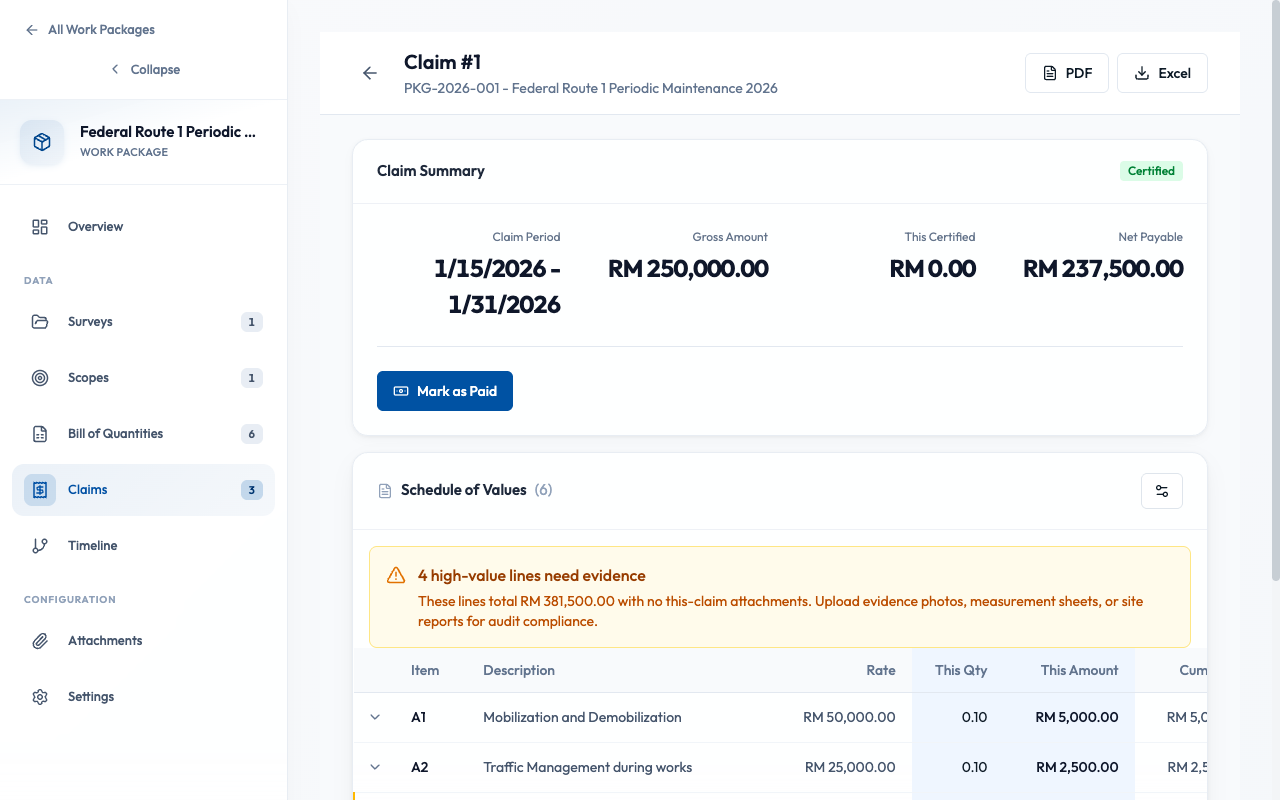
Task: Click the work package cube icon
Action: pos(41,141)
